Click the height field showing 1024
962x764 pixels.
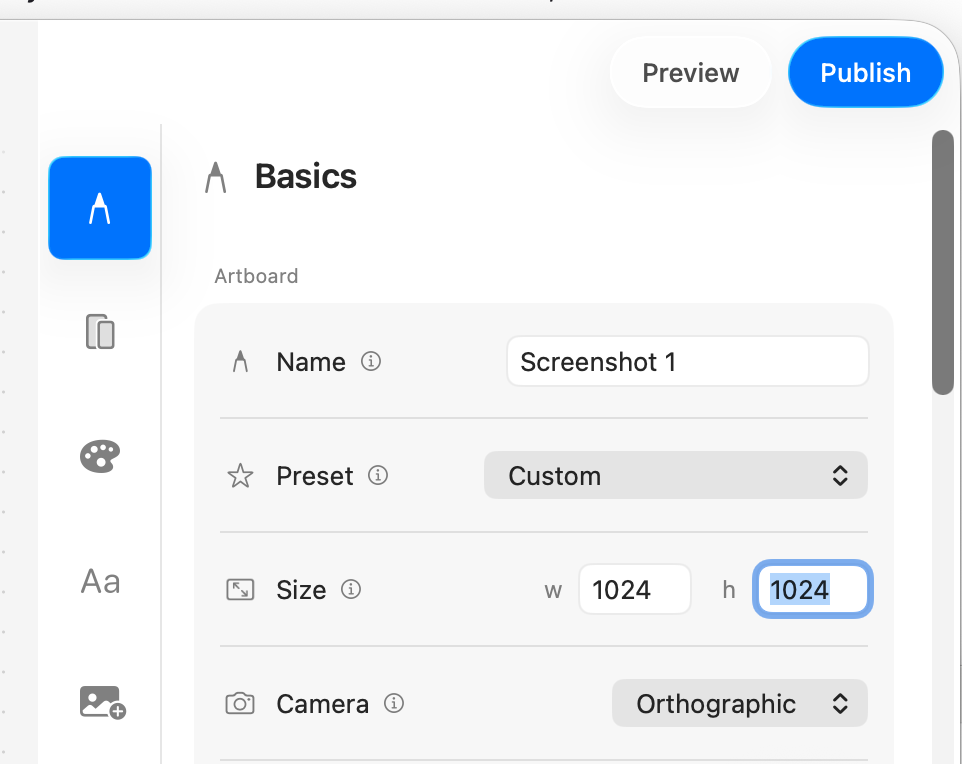tap(812, 589)
